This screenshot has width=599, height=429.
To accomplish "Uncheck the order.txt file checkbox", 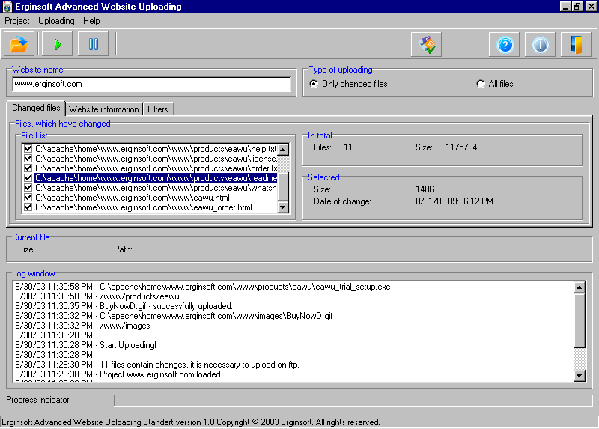I will (x=28, y=168).
